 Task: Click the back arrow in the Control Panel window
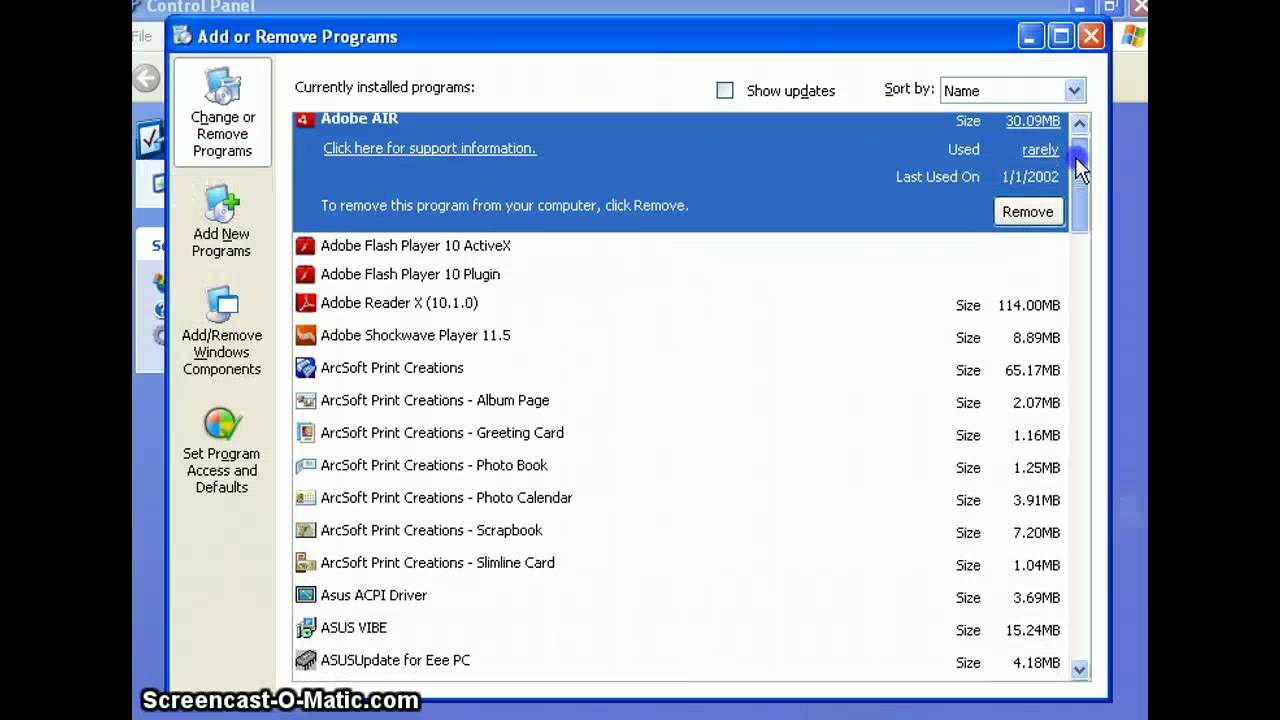(147, 79)
